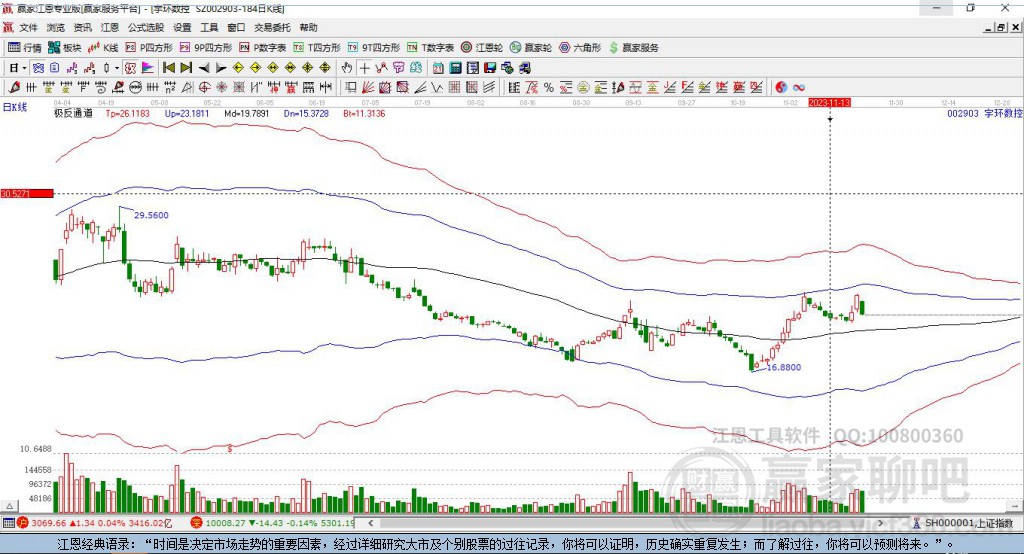Open the 9T四方形 tool
This screenshot has width=1024, height=554.
[x=374, y=48]
